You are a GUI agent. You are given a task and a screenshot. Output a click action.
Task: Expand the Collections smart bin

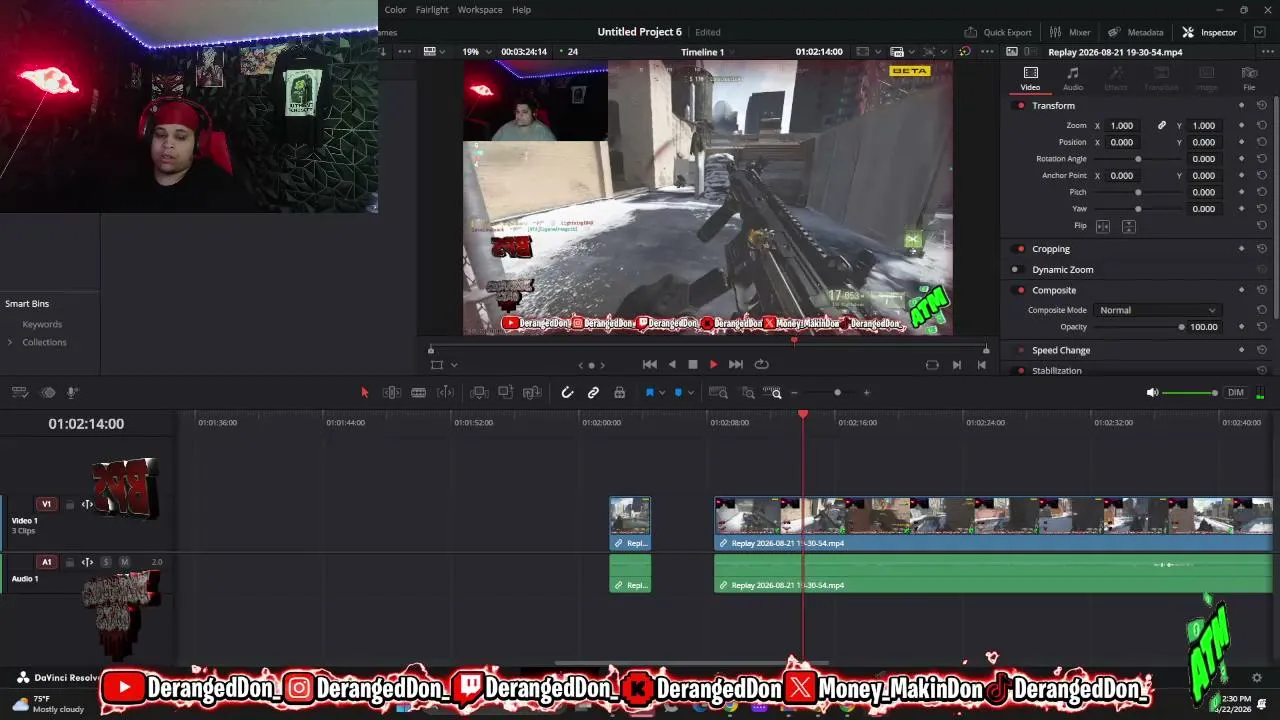10,342
